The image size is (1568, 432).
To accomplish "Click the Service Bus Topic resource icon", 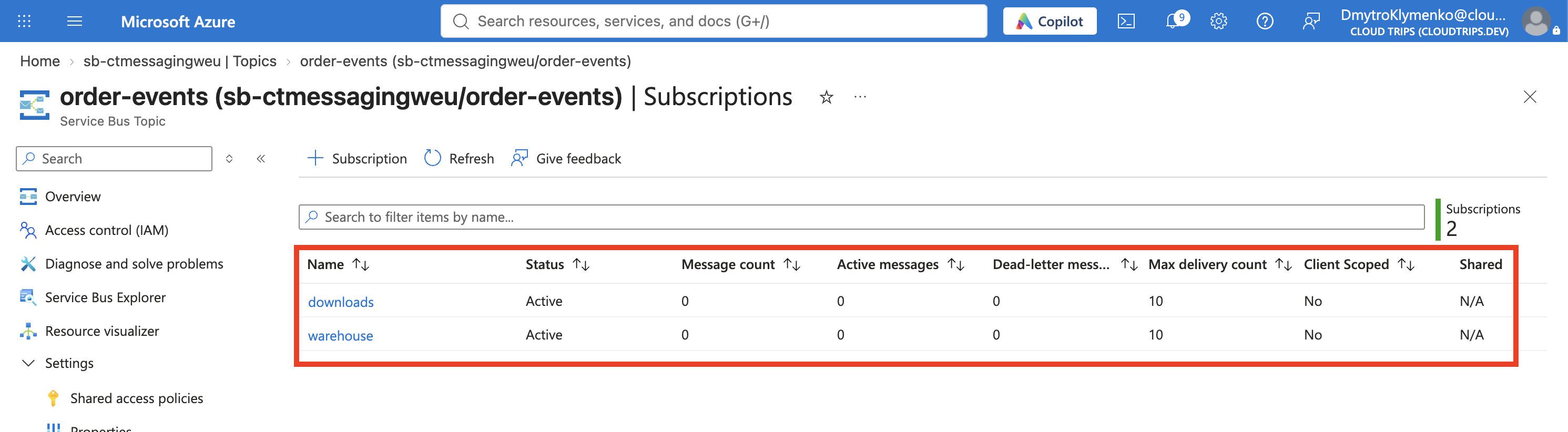I will click(x=34, y=105).
